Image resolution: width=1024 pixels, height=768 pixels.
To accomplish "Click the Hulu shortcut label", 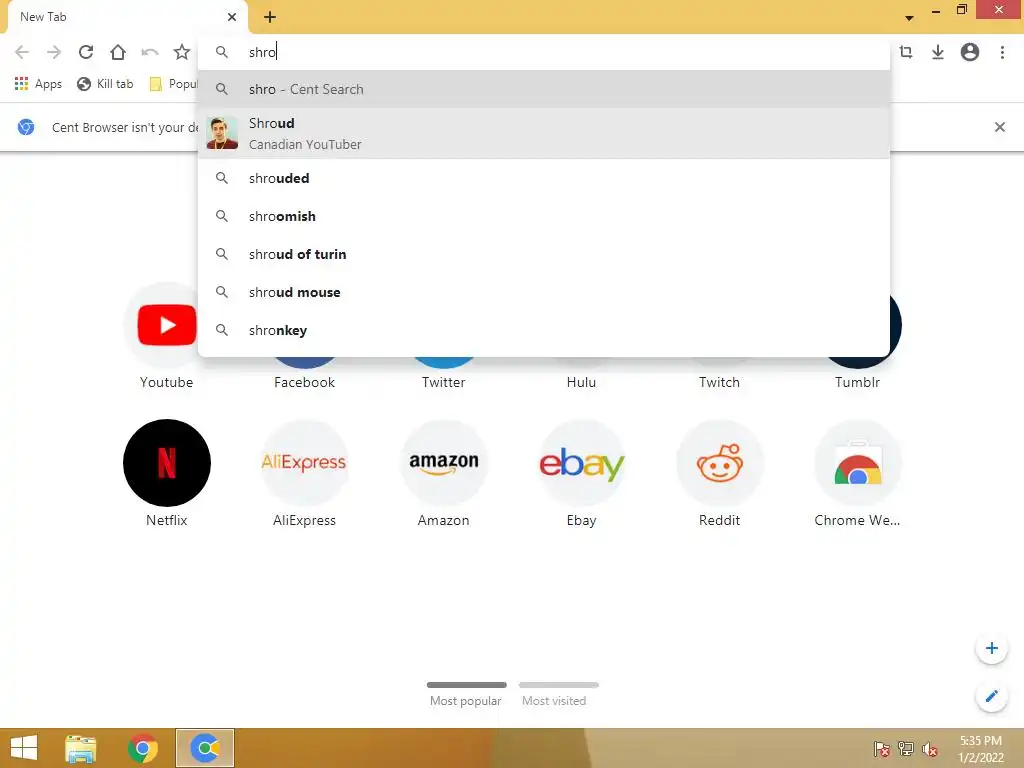I will coord(581,383).
